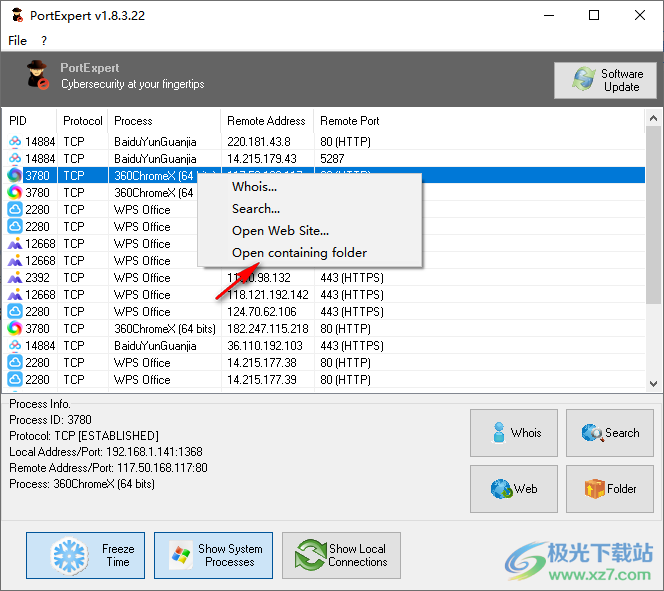The height and width of the screenshot is (591, 664).
Task: Click the scroll down arrow of the list
Action: click(653, 384)
